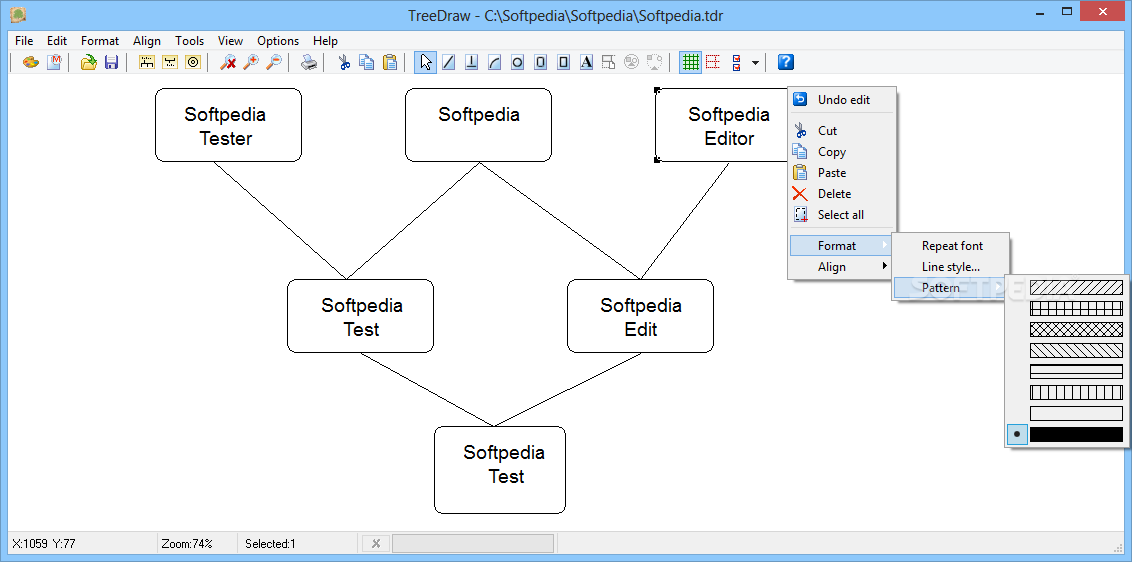This screenshot has width=1132, height=562.
Task: Save the diagram with the floppy icon
Action: coord(111,62)
